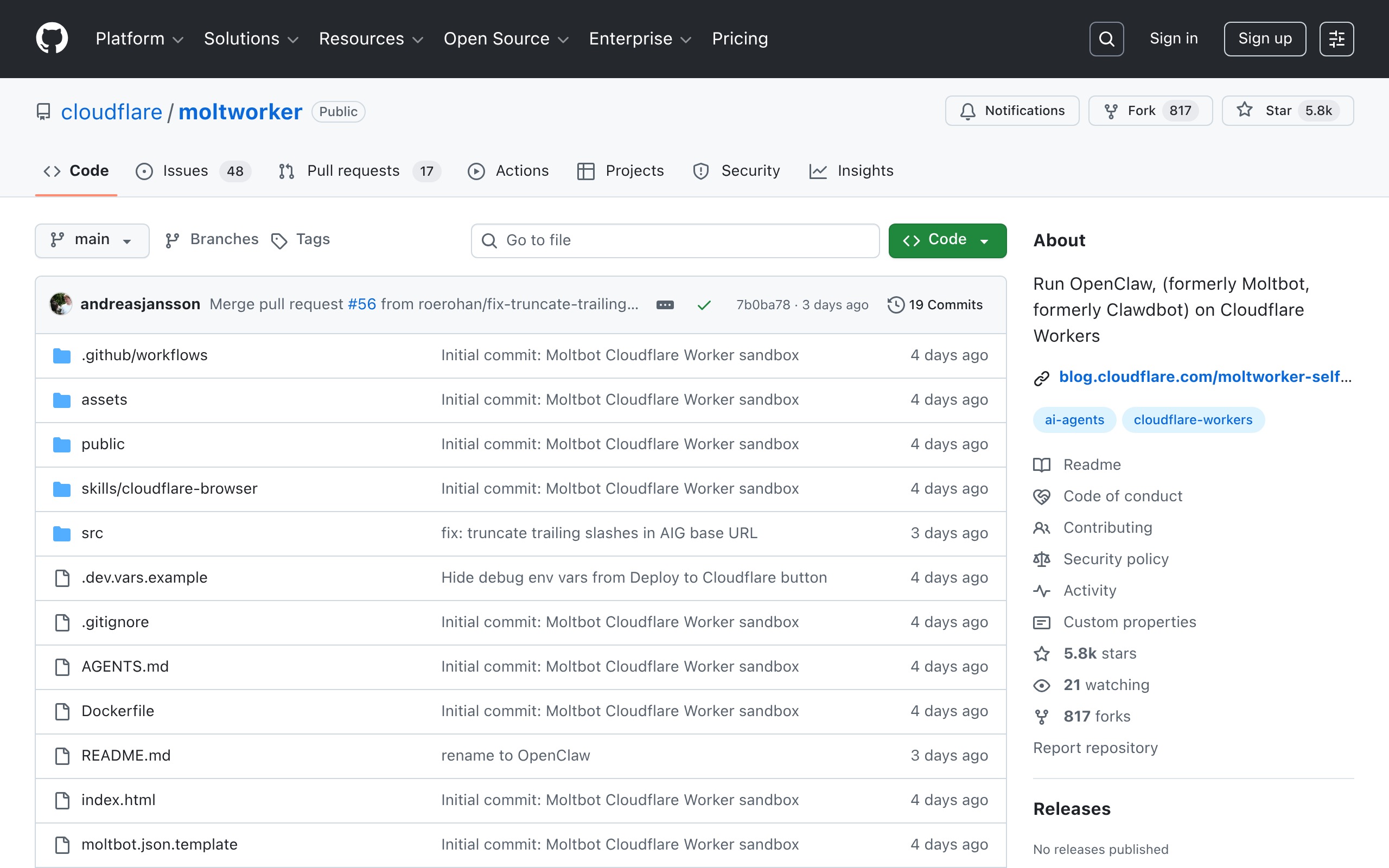This screenshot has height=868, width=1389.
Task: Click the Sign up button
Action: pyautogui.click(x=1264, y=39)
